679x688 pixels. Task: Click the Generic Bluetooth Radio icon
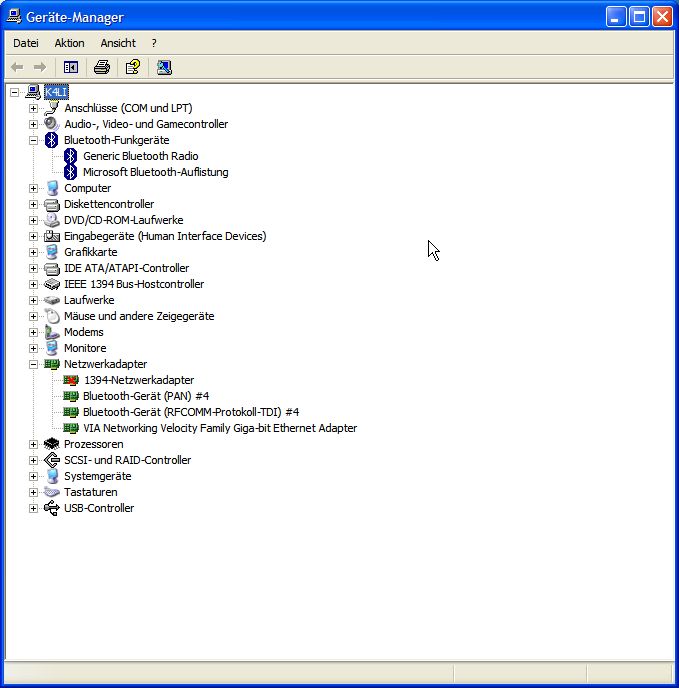pos(71,156)
